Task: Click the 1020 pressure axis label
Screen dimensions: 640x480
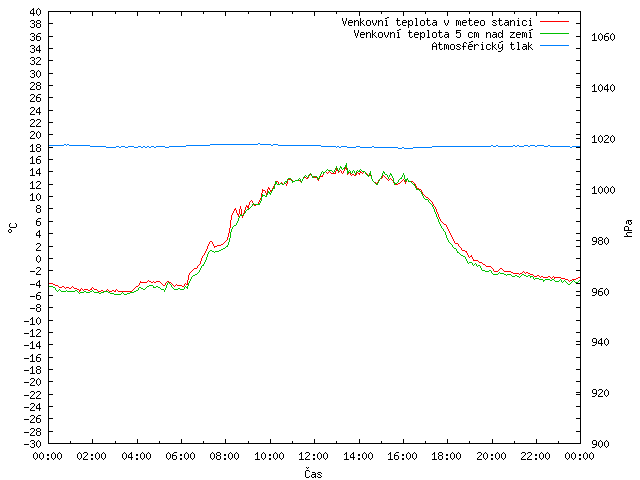Action: coord(603,140)
